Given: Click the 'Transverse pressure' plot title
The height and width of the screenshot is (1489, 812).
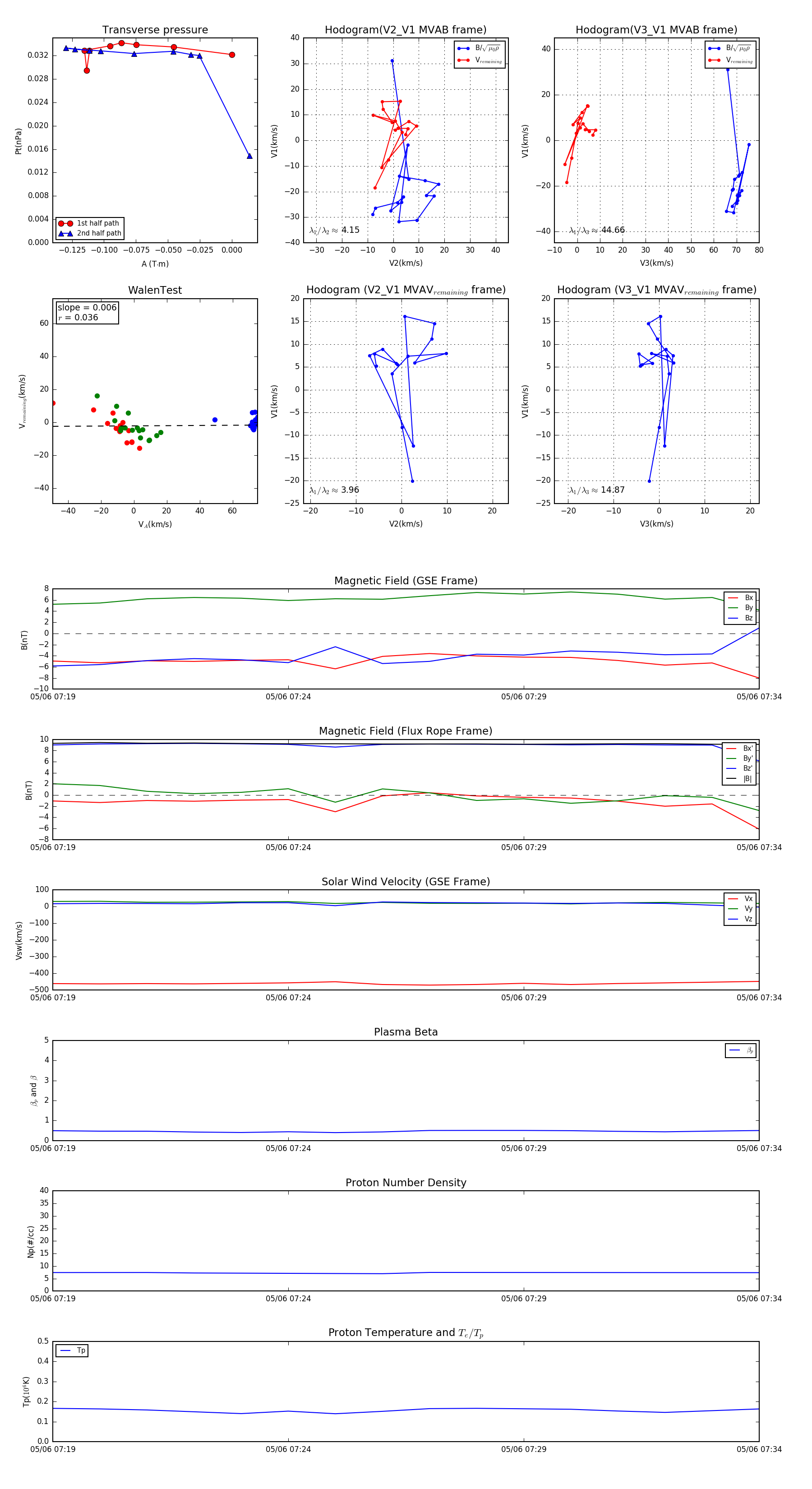Looking at the screenshot, I should click(x=155, y=29).
